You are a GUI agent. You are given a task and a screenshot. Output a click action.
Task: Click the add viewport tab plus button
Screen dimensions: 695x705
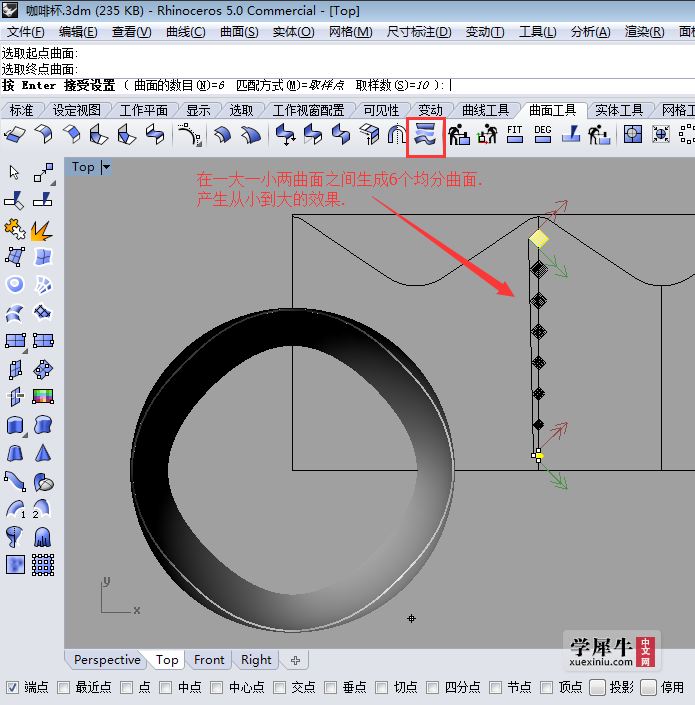(295, 660)
